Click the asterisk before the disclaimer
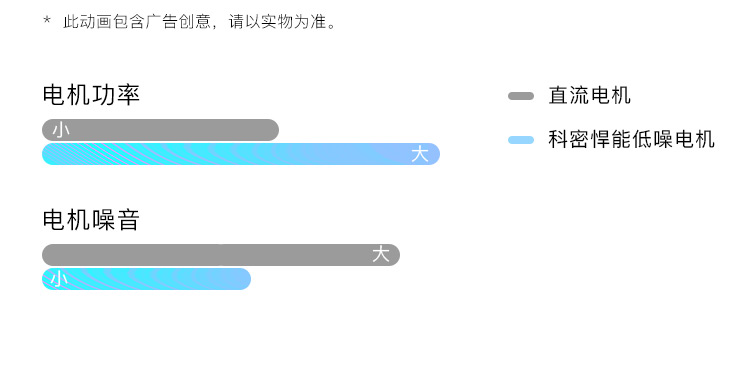Image resolution: width=750 pixels, height=388 pixels. 47,20
